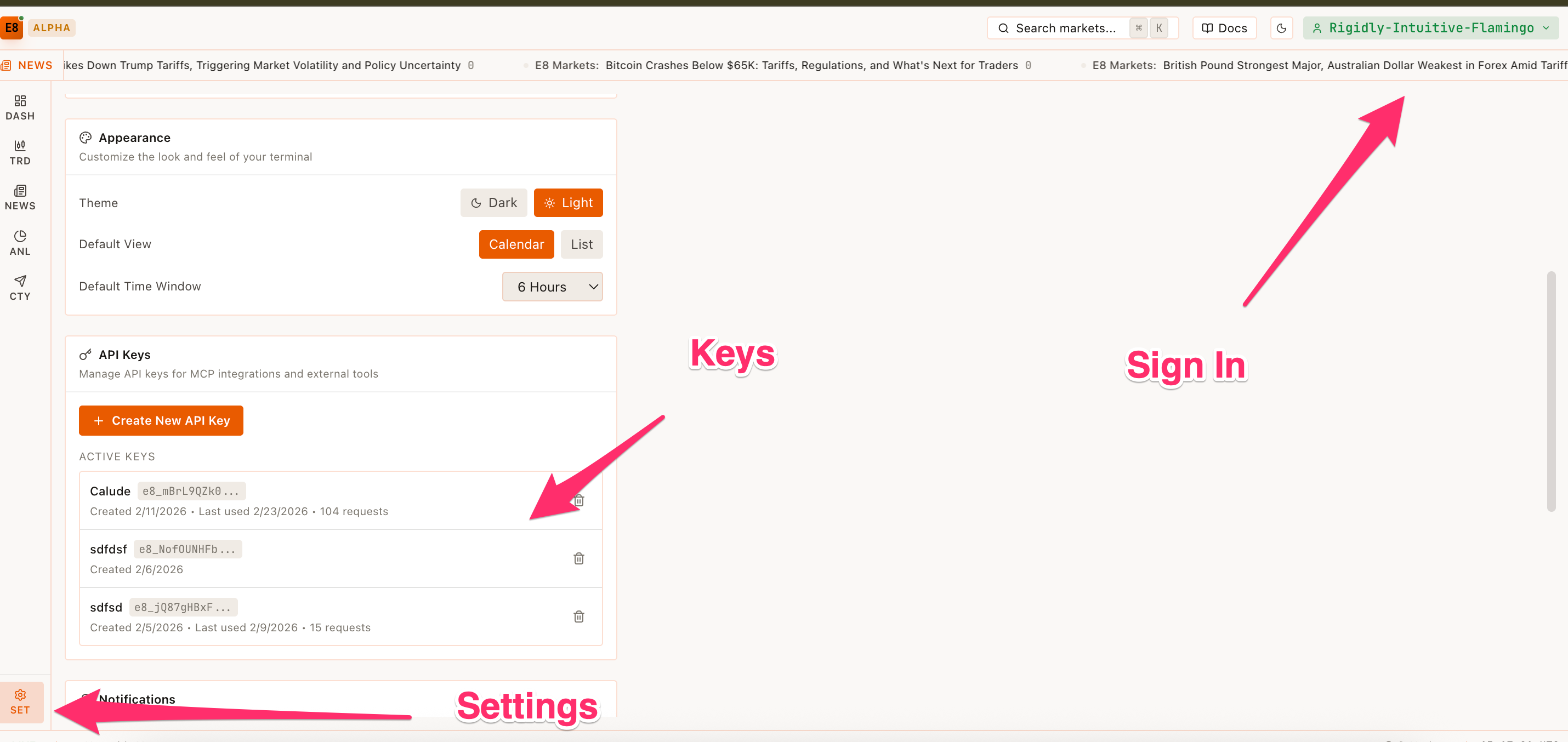This screenshot has width=1568, height=742.
Task: Open the NEWS panel icon in sidebar
Action: [20, 197]
